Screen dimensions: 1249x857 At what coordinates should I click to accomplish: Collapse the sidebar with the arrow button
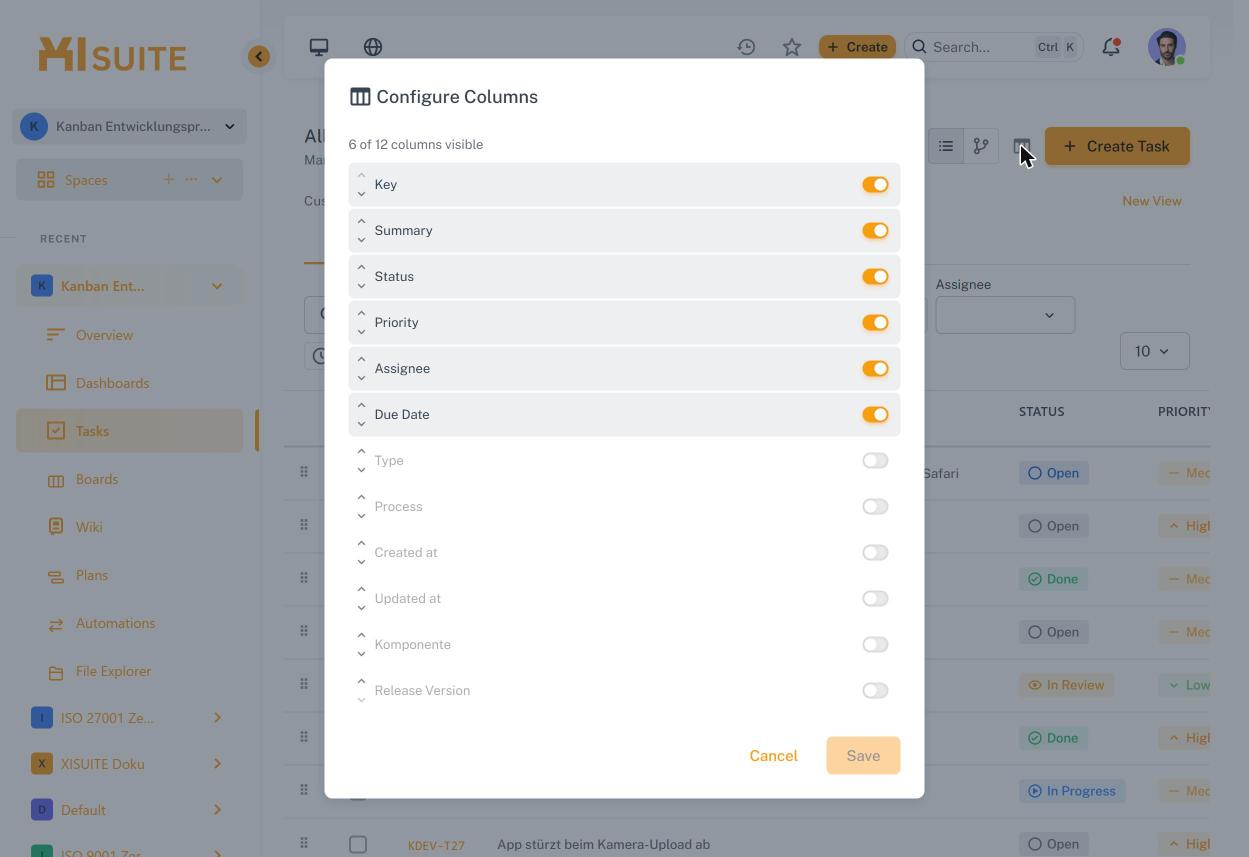(259, 56)
